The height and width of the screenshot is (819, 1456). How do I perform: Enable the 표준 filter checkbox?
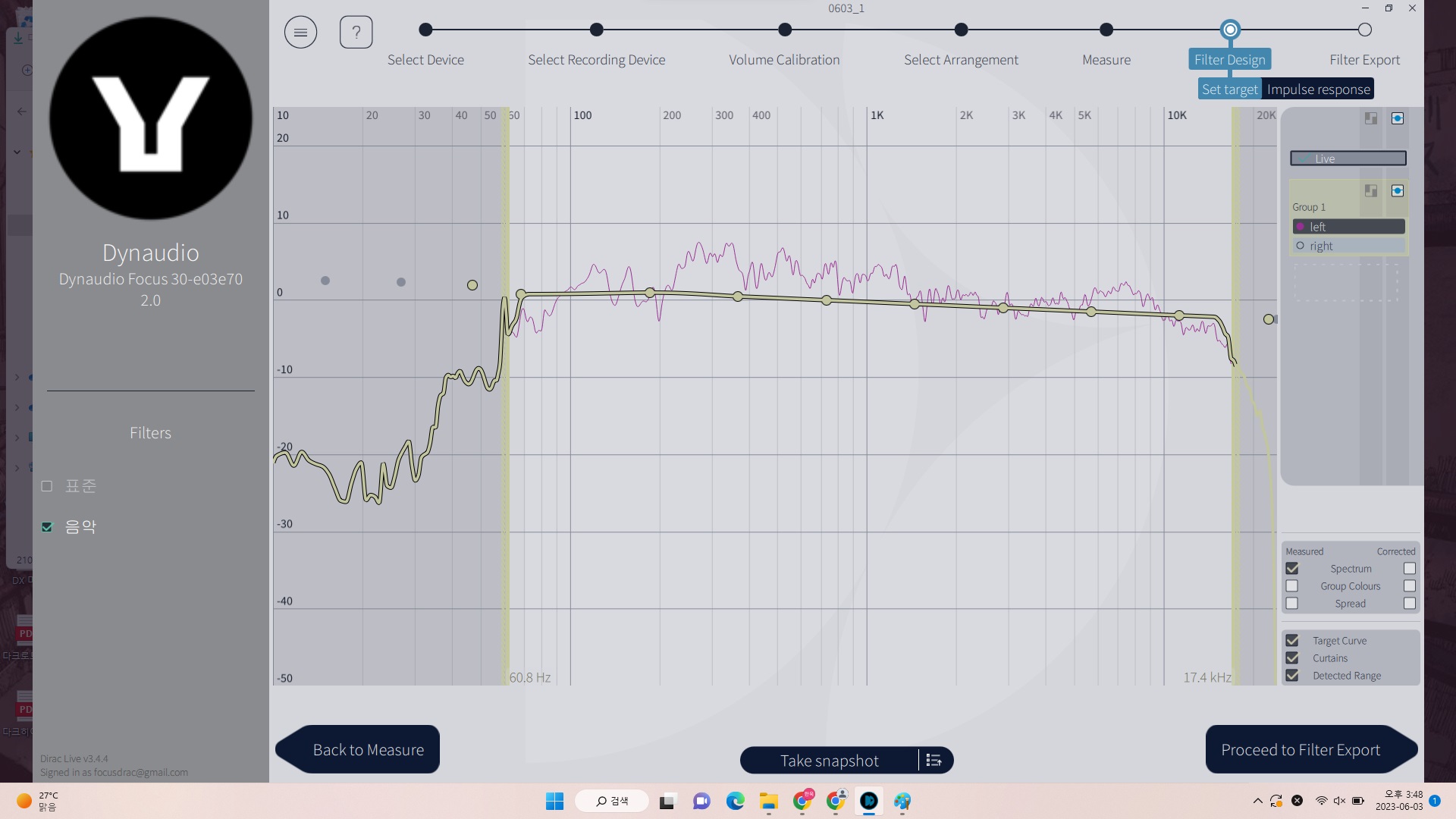[47, 486]
